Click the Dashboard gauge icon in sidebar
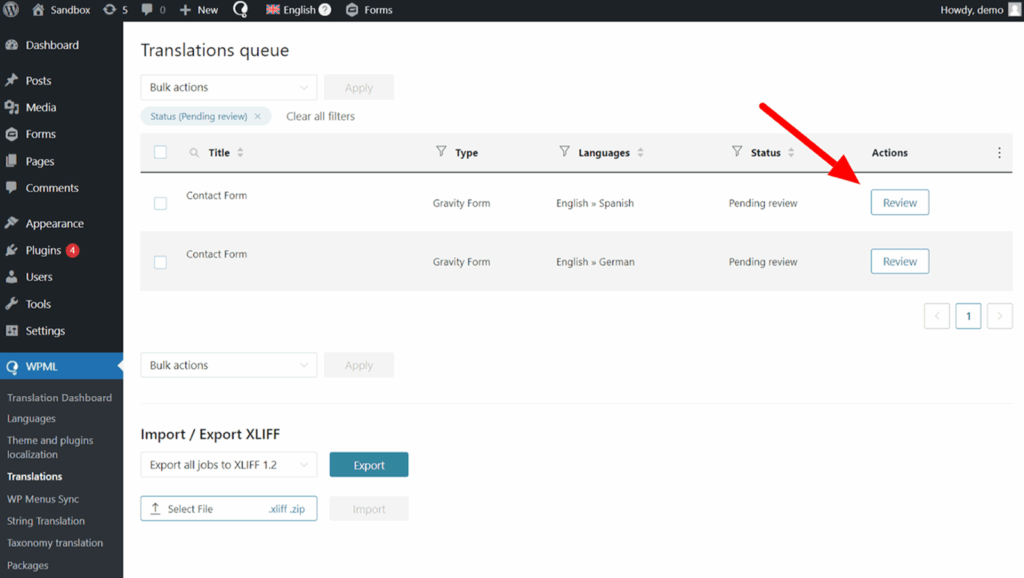Viewport: 1024px width, 578px height. click(x=12, y=45)
